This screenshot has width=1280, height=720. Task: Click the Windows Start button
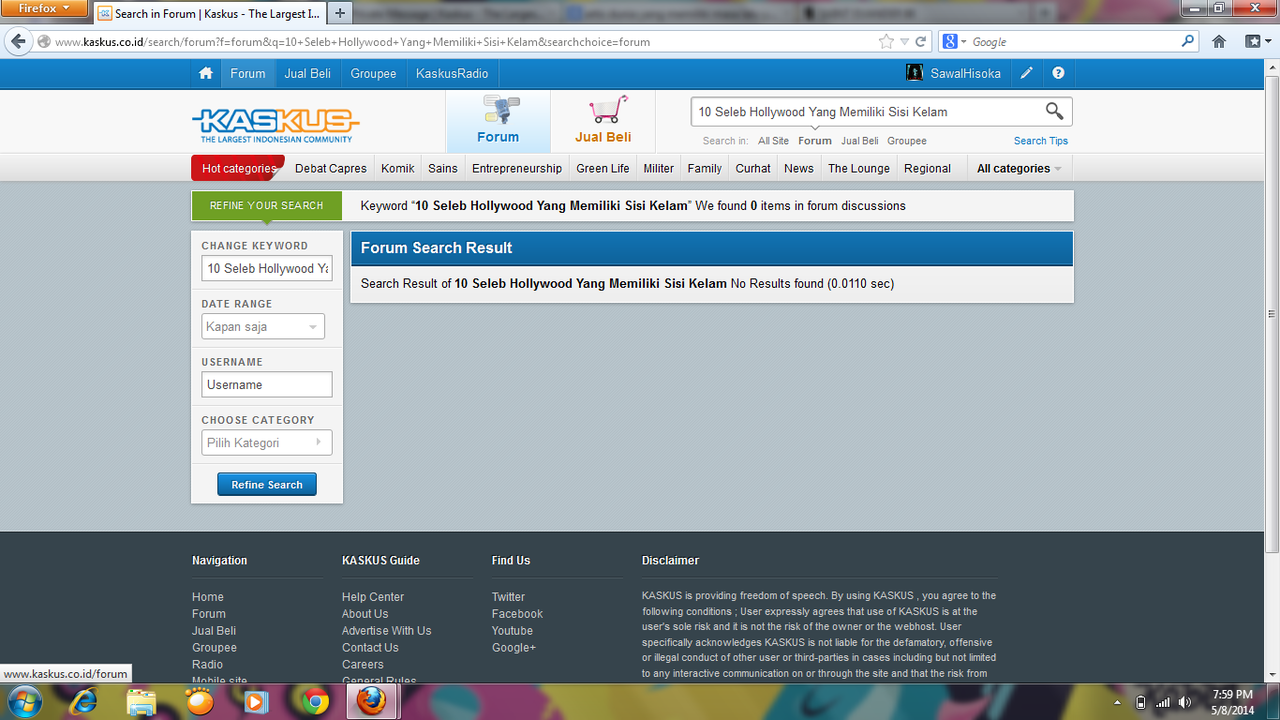[x=22, y=702]
